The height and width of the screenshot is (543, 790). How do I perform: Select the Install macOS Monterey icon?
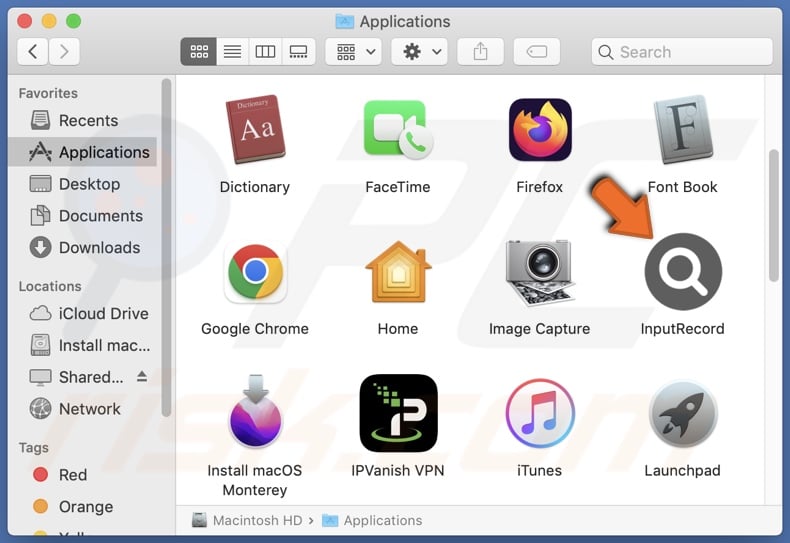click(255, 411)
